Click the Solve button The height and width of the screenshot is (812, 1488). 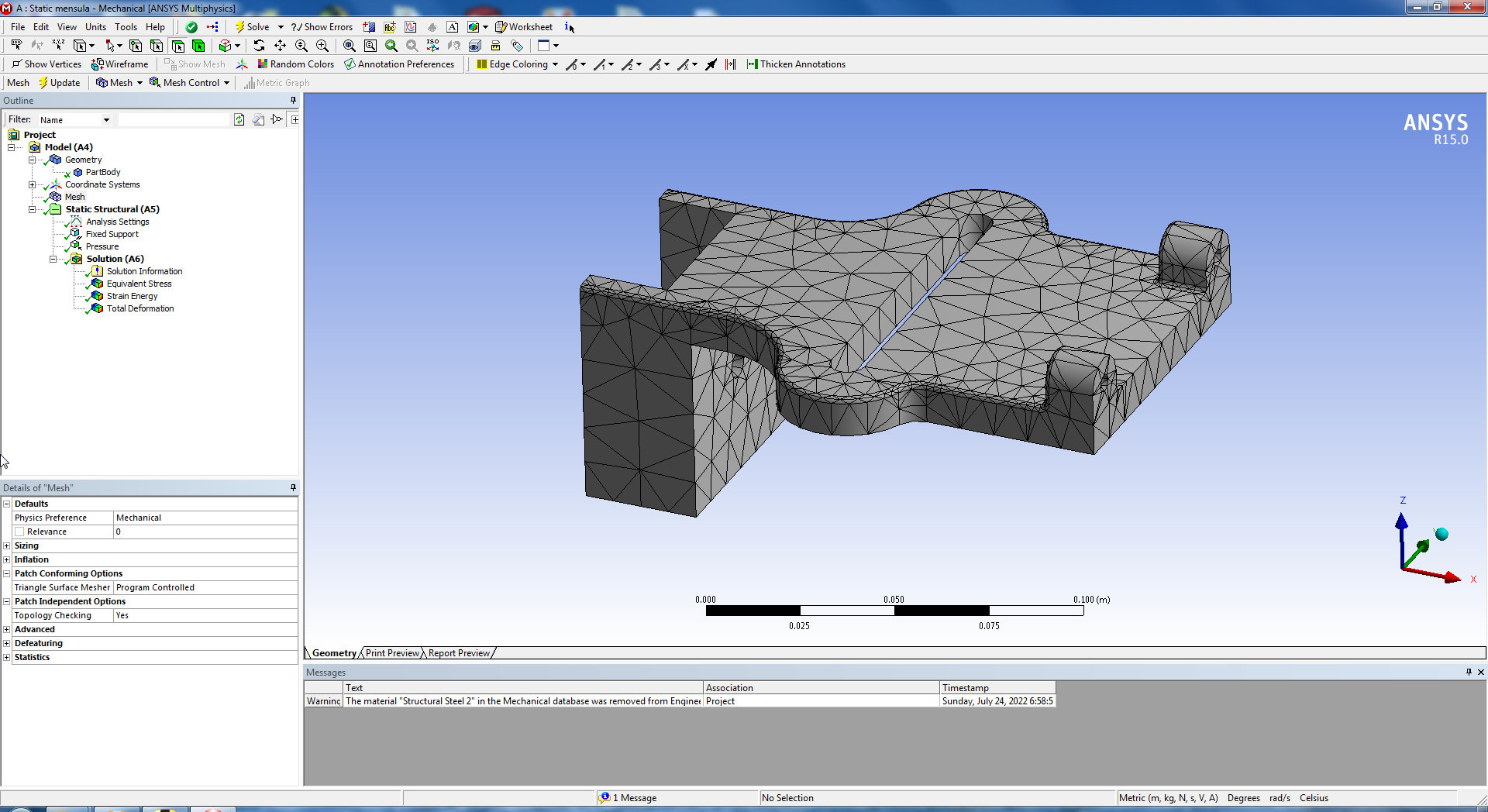[252, 27]
